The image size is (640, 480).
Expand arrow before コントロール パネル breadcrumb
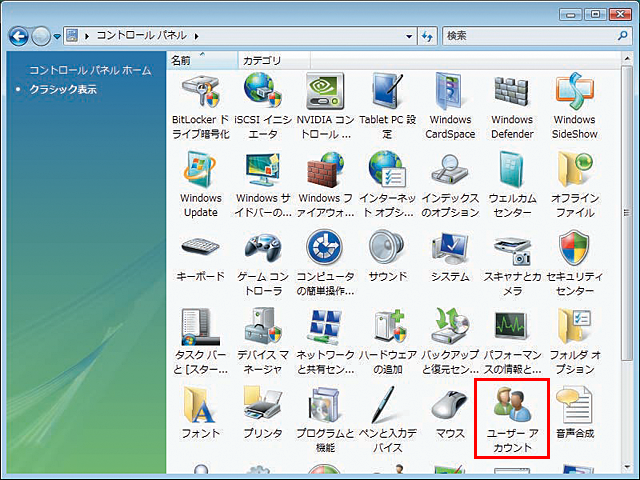point(87,36)
